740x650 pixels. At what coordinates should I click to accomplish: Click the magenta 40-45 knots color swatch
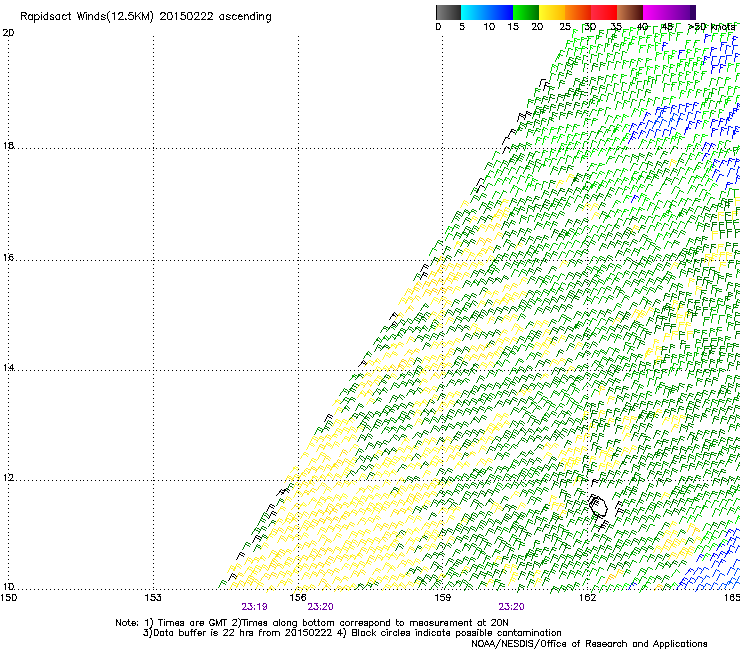[656, 12]
